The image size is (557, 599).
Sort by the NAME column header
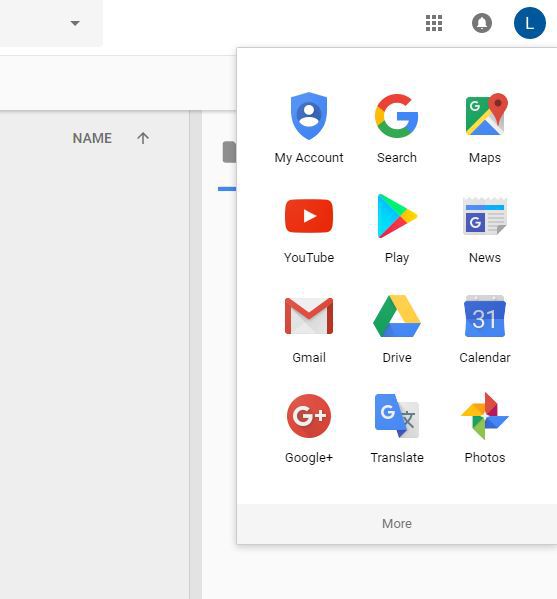click(92, 138)
